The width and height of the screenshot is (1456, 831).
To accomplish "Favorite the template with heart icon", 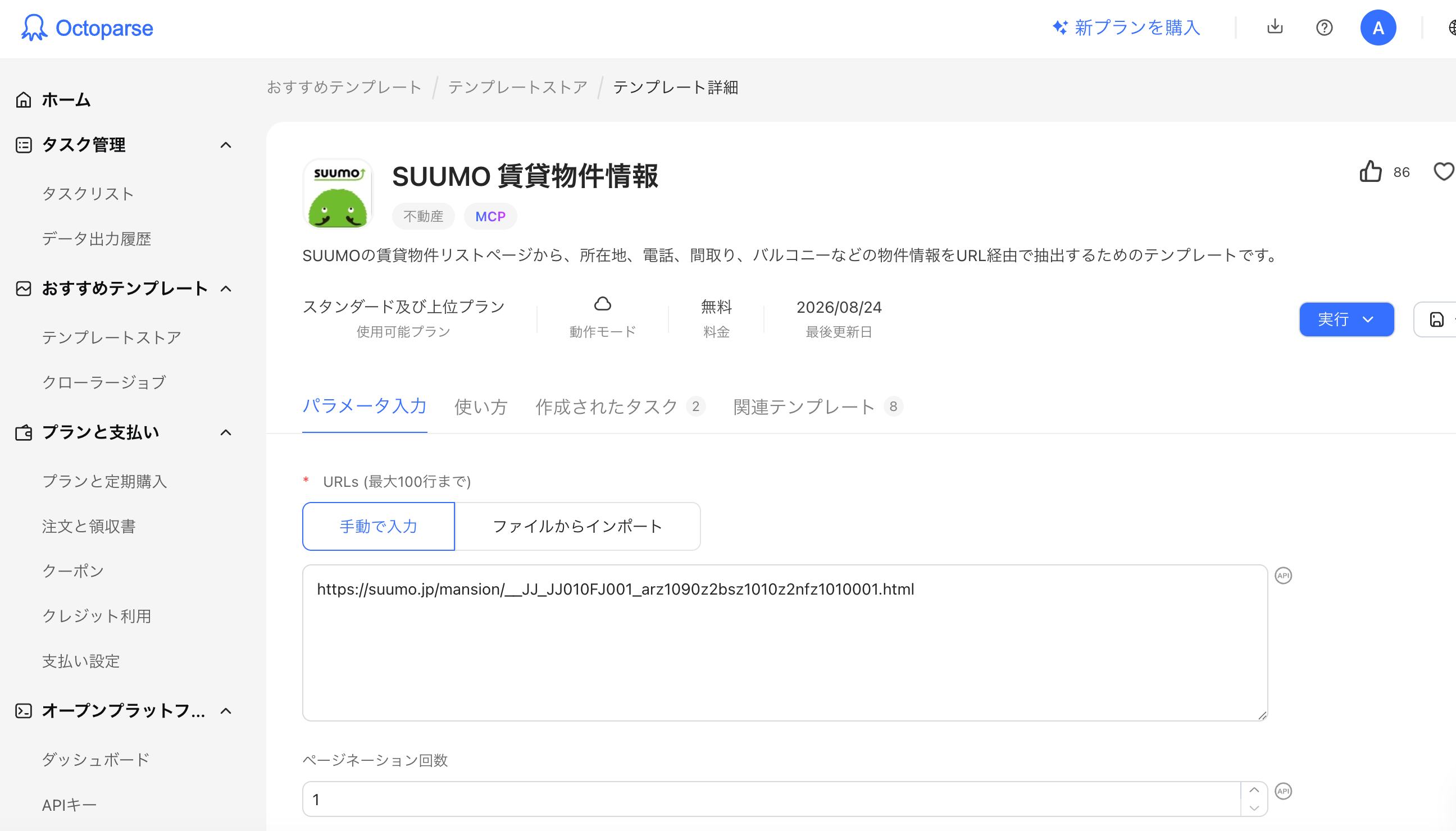I will (1444, 171).
